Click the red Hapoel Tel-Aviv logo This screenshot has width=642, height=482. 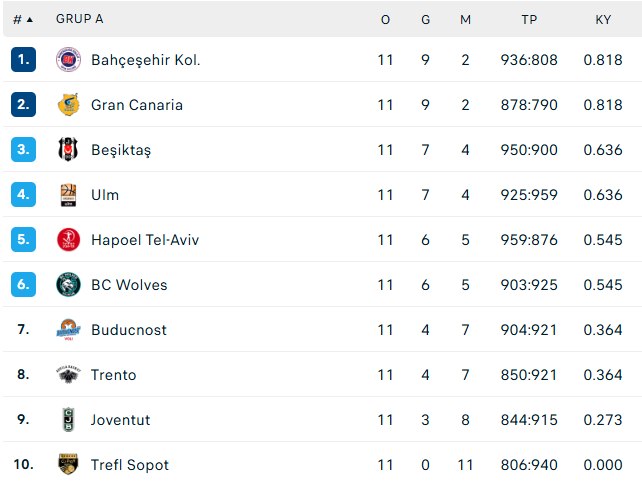68,240
